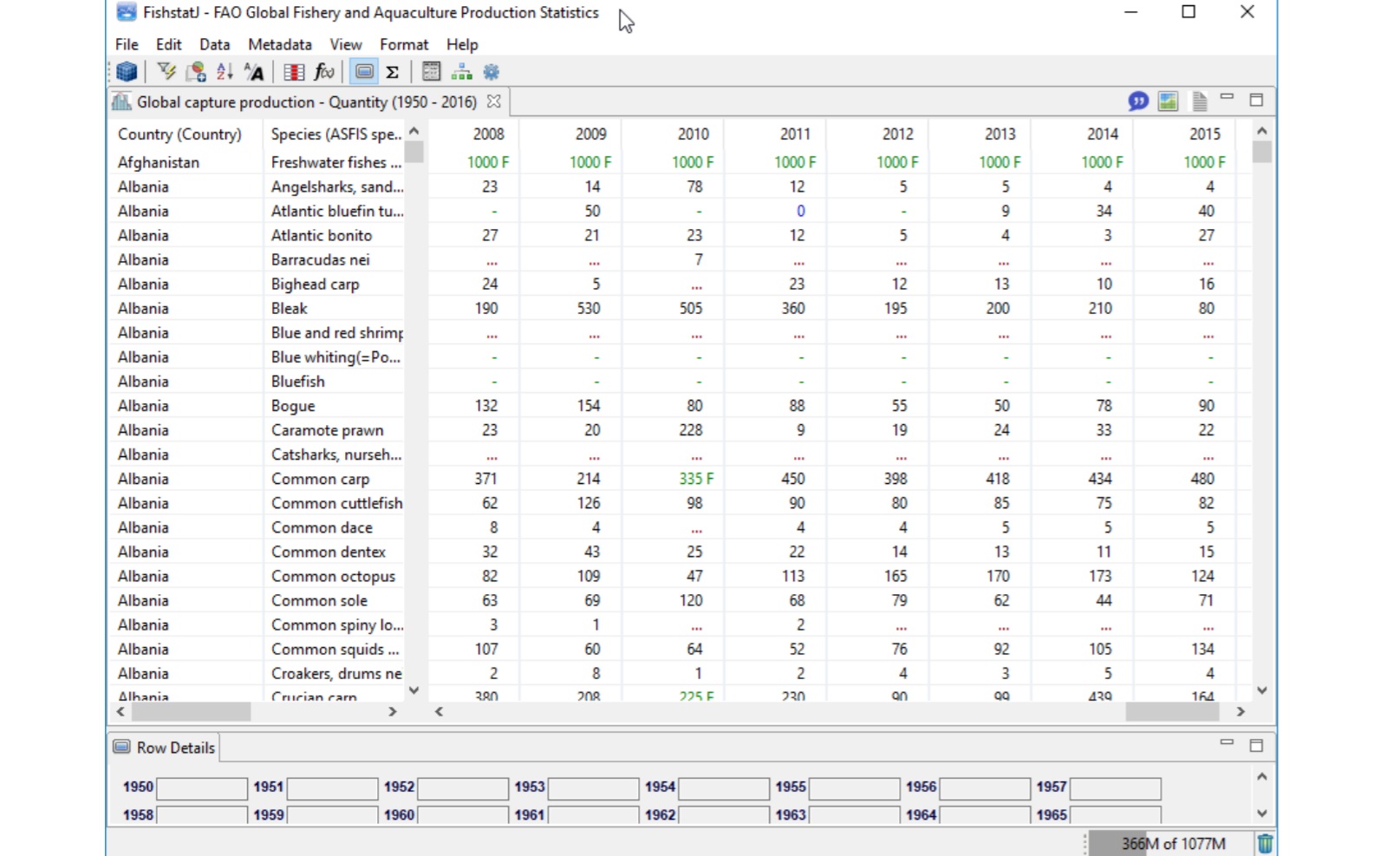Minimize the Row Details panel
The width and height of the screenshot is (1400, 856).
[x=1227, y=742]
